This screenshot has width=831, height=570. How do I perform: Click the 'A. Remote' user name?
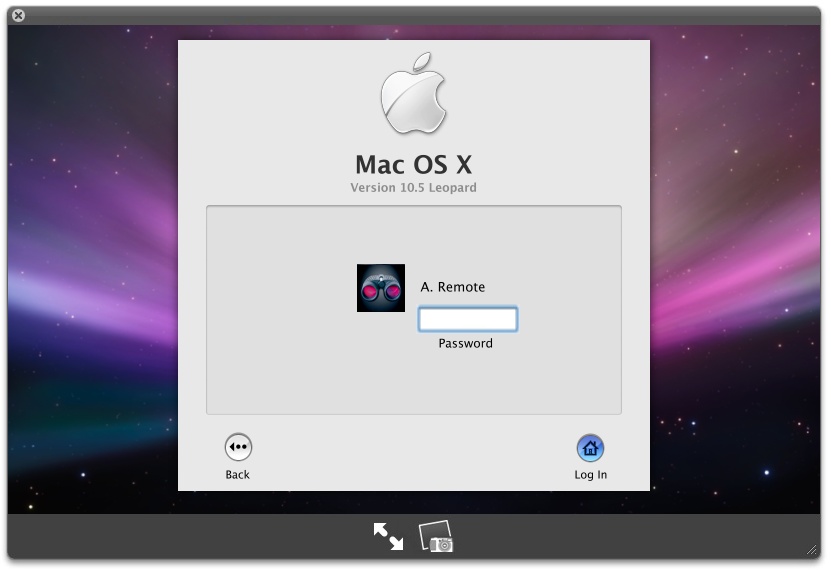453,287
